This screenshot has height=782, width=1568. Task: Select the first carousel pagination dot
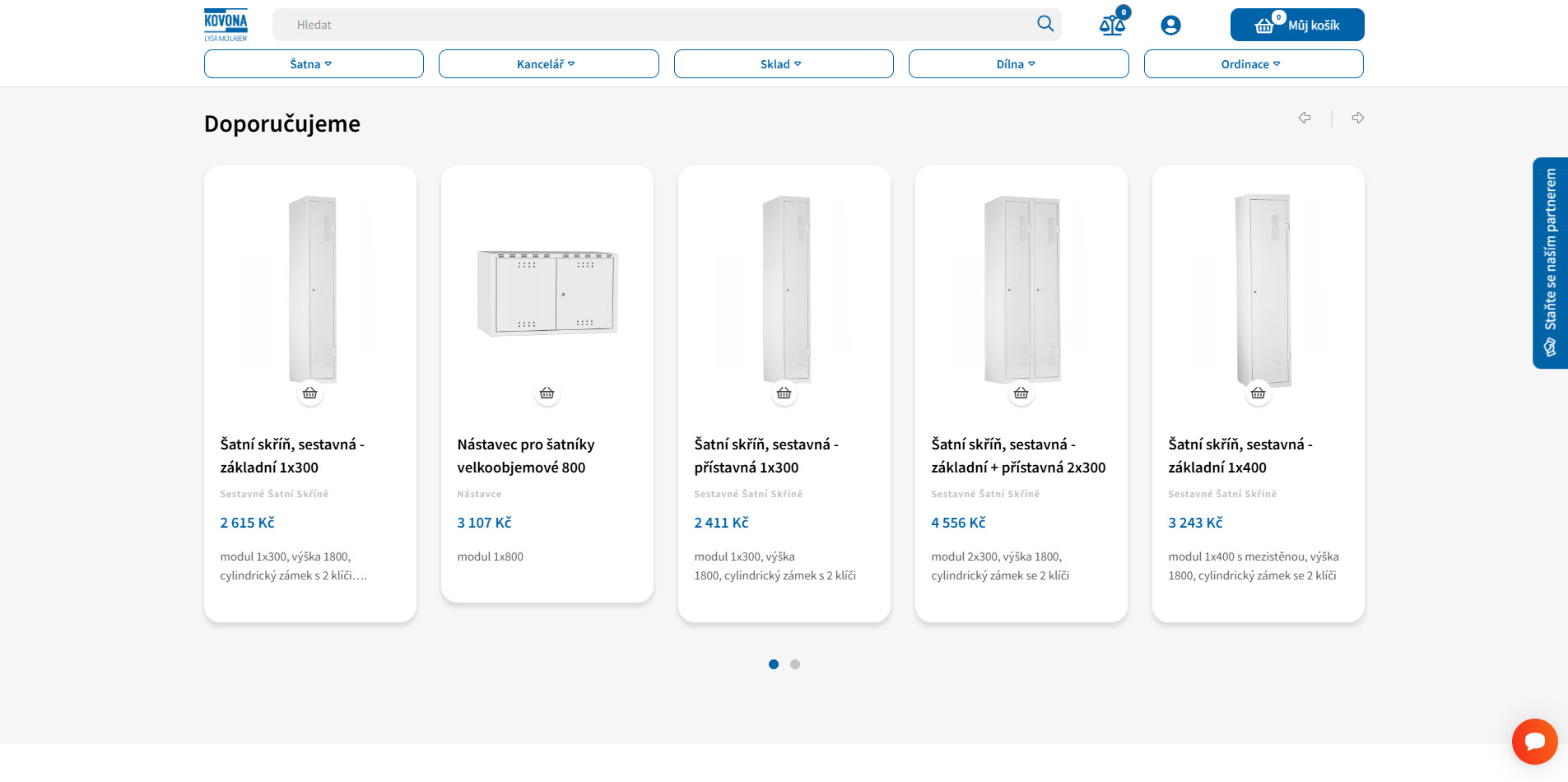[773, 664]
